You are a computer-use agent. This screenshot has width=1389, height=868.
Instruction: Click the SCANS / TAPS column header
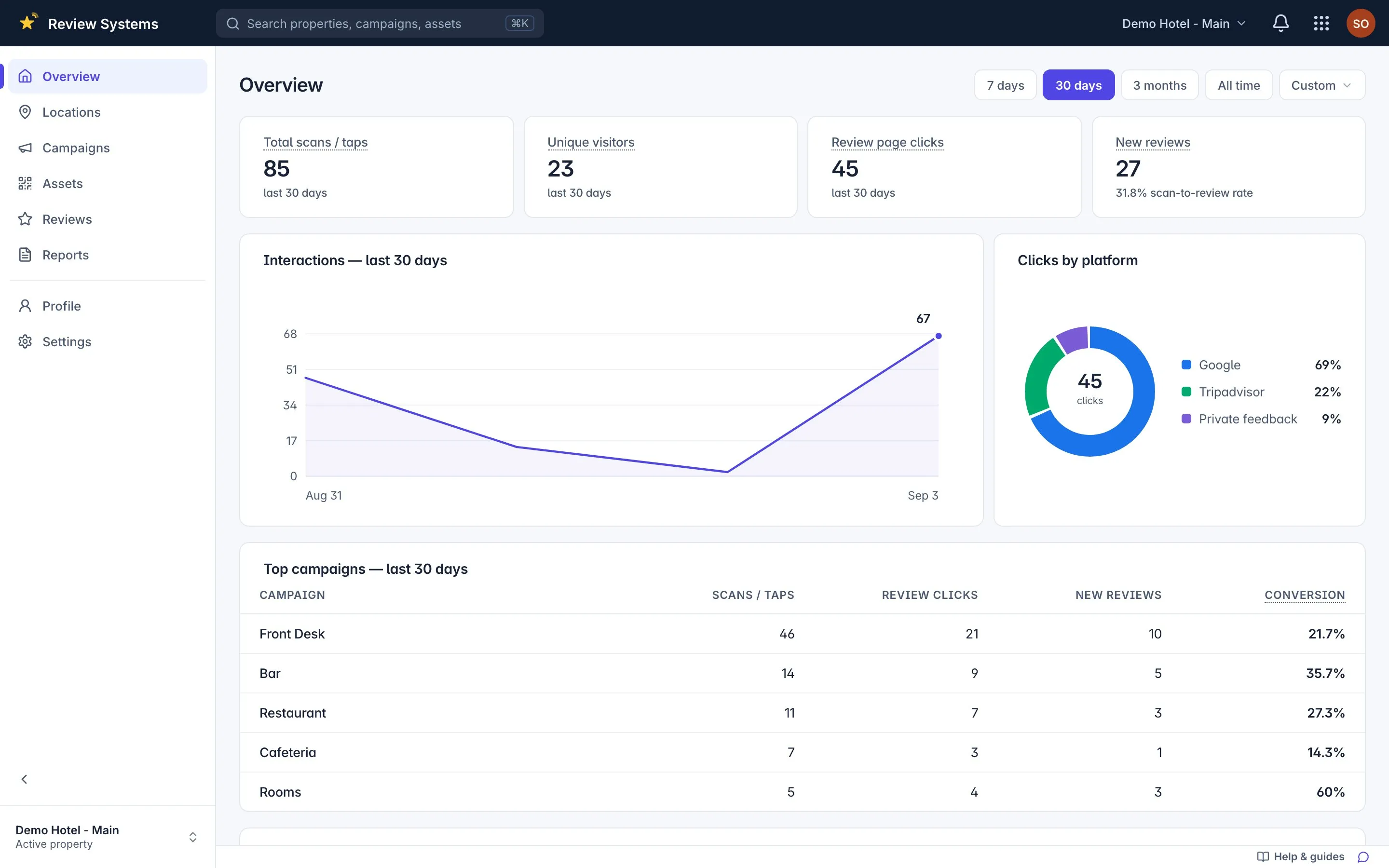(753, 595)
